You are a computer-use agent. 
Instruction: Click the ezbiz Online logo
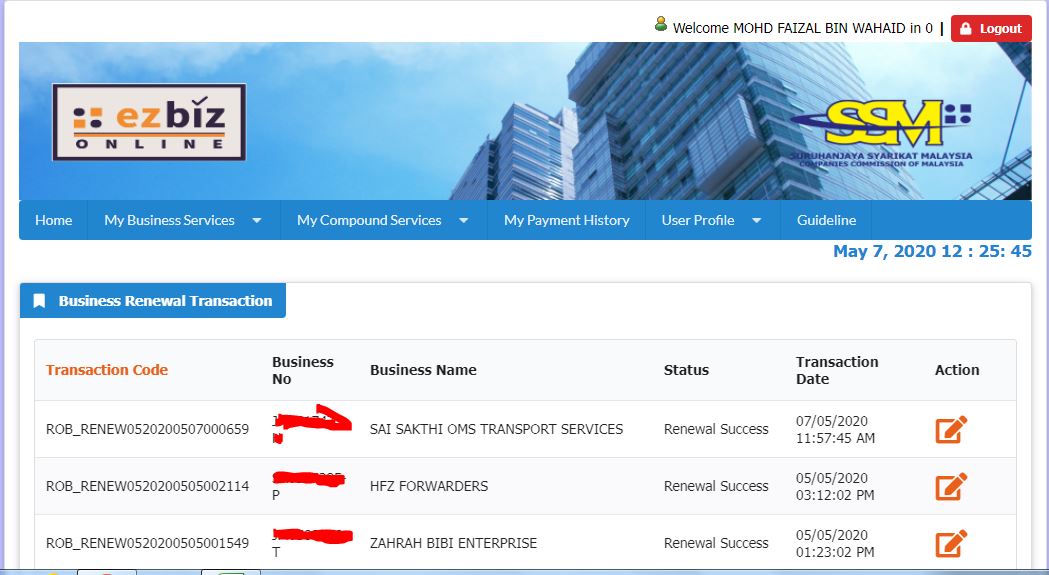pyautogui.click(x=149, y=122)
